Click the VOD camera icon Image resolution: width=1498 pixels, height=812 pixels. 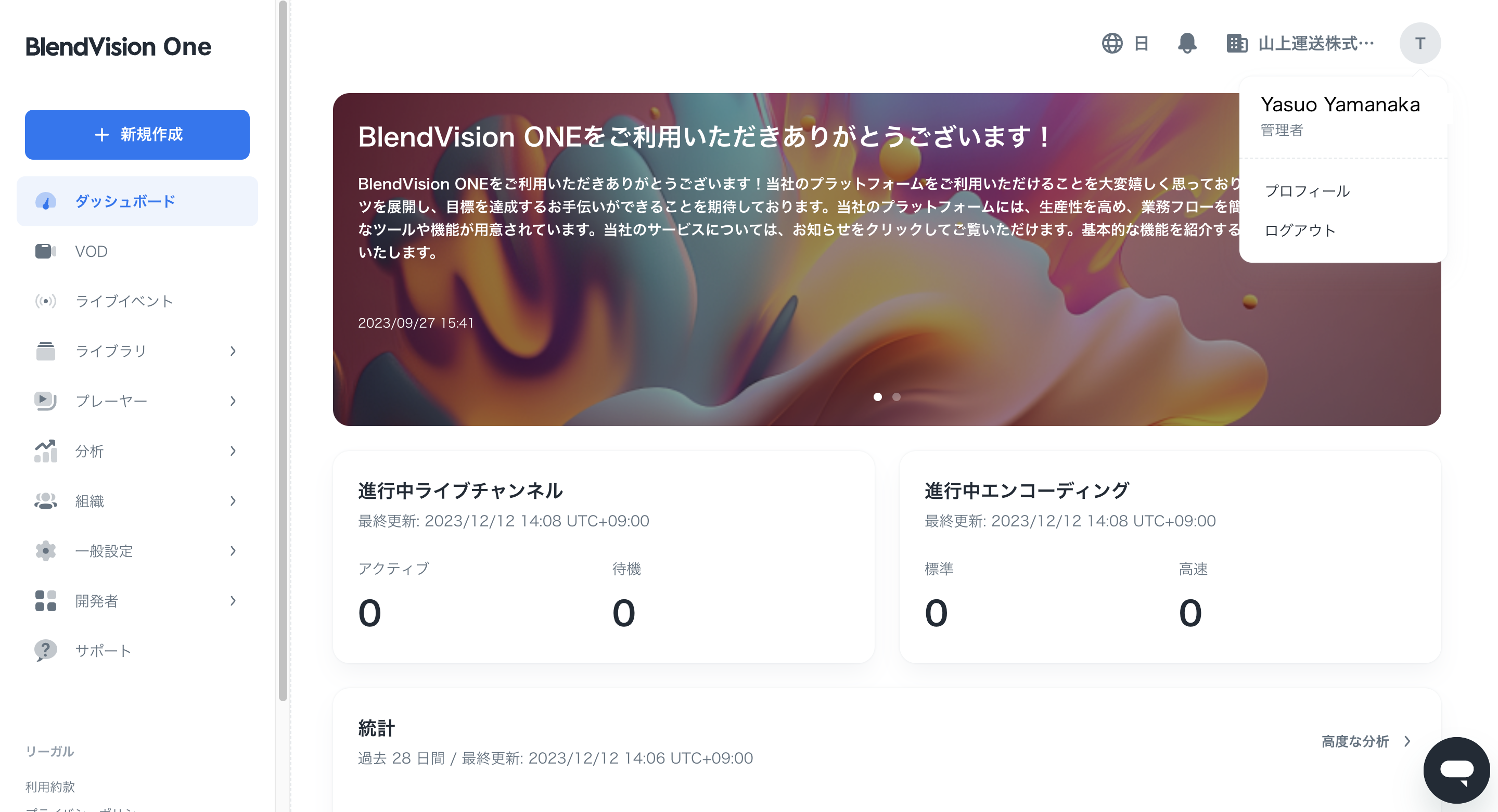45,251
